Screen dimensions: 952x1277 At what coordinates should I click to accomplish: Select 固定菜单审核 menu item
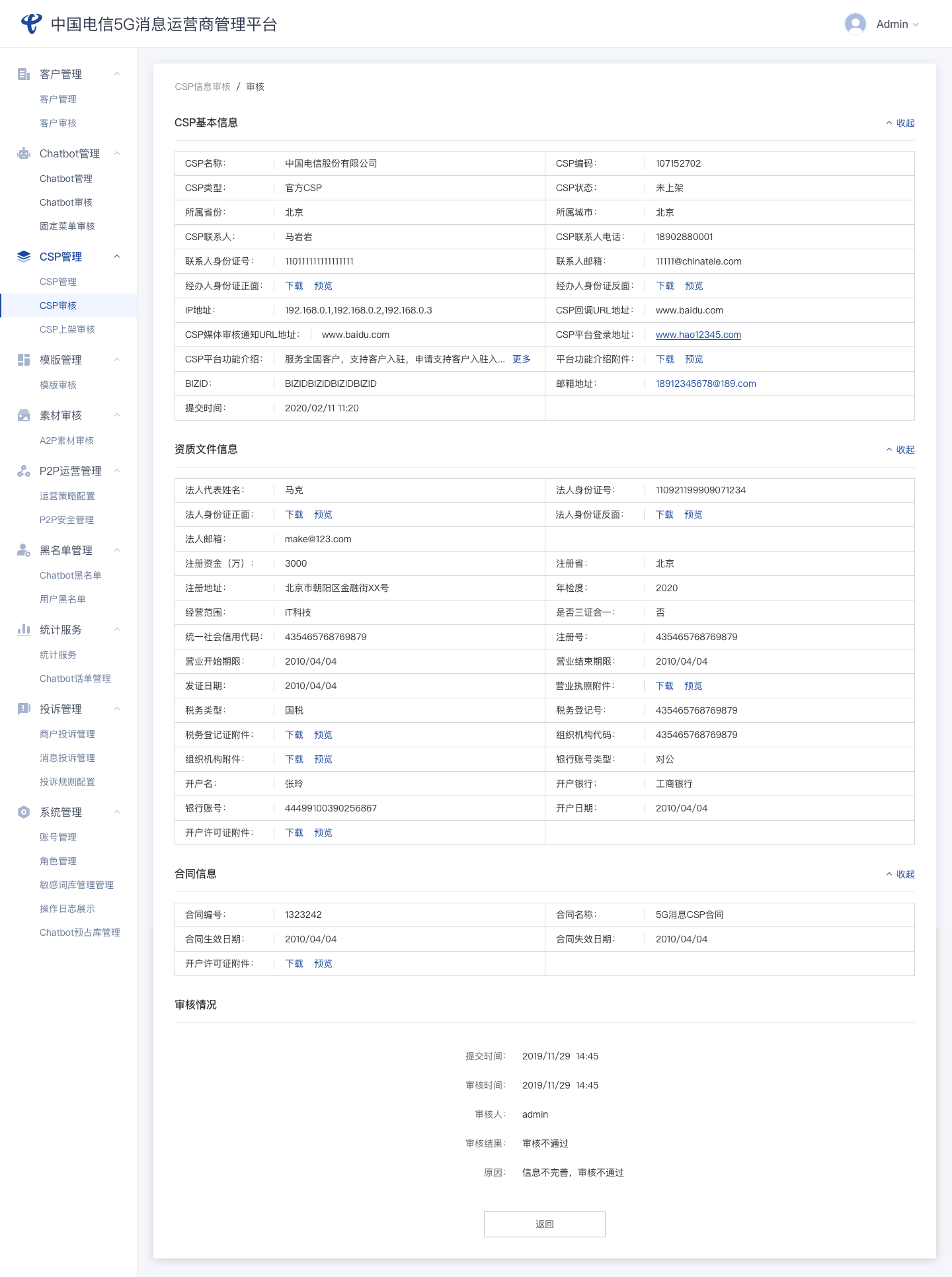coord(67,226)
